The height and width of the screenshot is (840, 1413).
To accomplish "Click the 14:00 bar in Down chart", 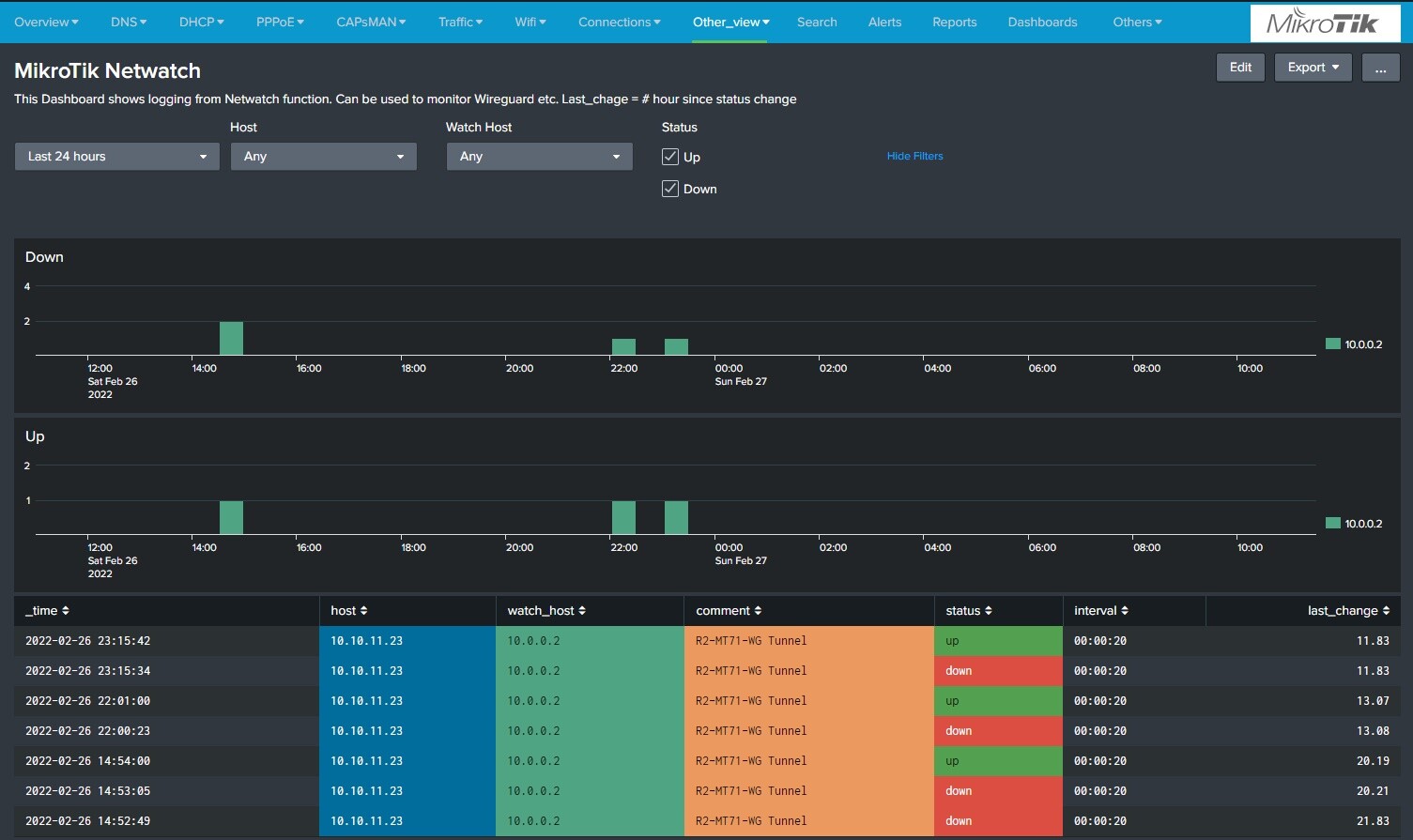I will pos(231,338).
